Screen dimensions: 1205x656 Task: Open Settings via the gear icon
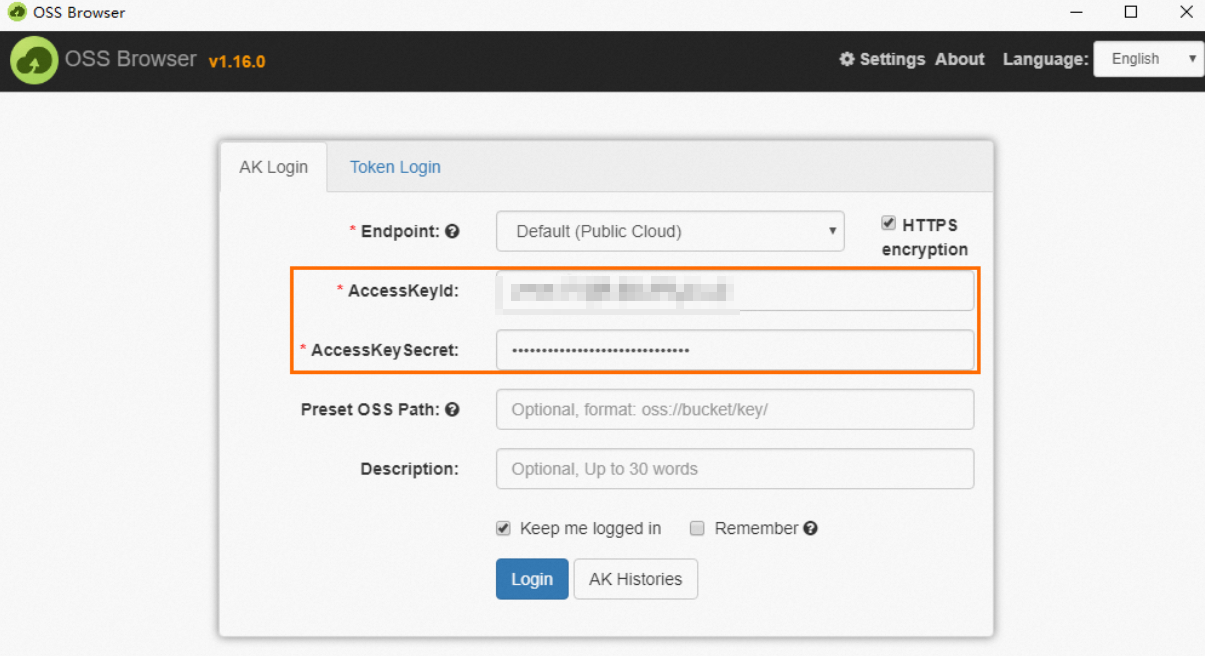tap(847, 59)
